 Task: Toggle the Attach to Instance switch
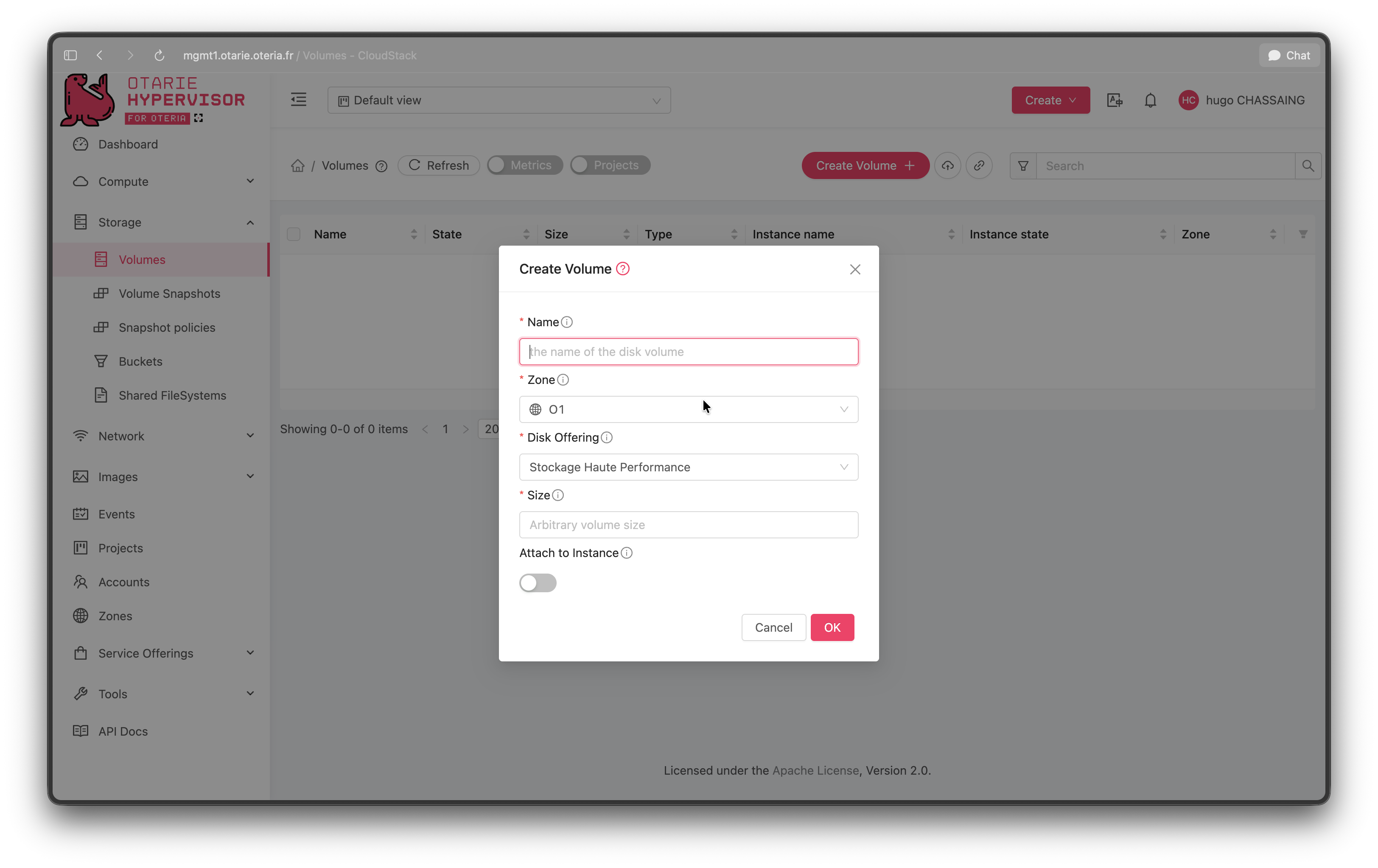coord(538,583)
